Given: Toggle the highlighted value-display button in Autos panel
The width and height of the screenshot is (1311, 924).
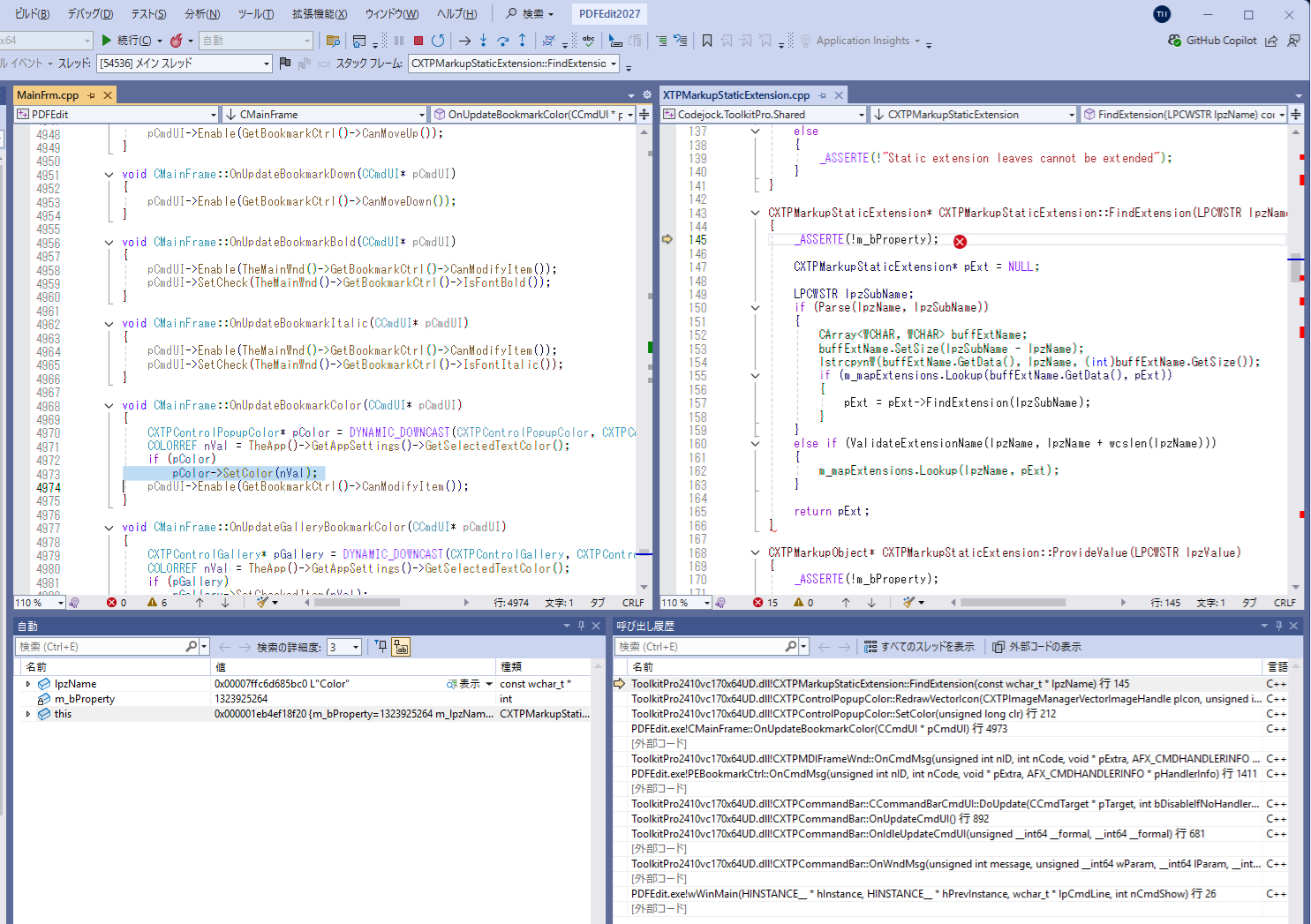Looking at the screenshot, I should (401, 647).
